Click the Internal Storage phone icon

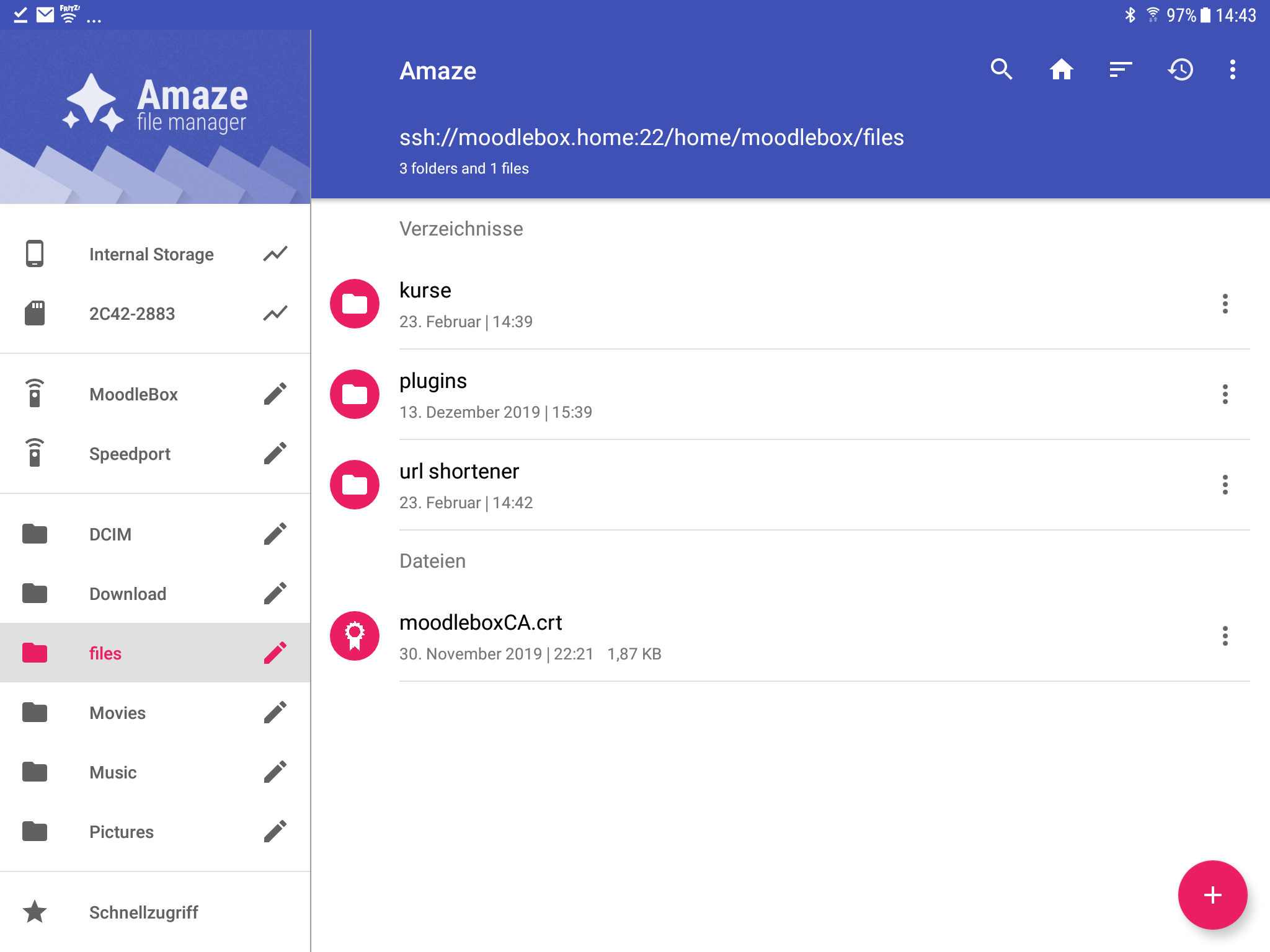click(x=35, y=253)
